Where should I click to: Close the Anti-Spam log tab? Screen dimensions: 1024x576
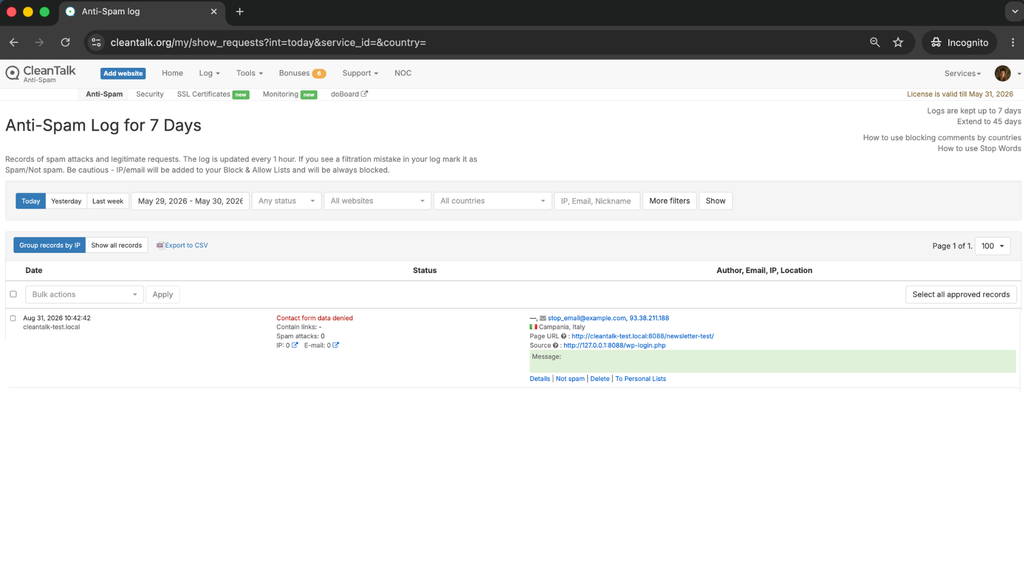click(x=214, y=12)
